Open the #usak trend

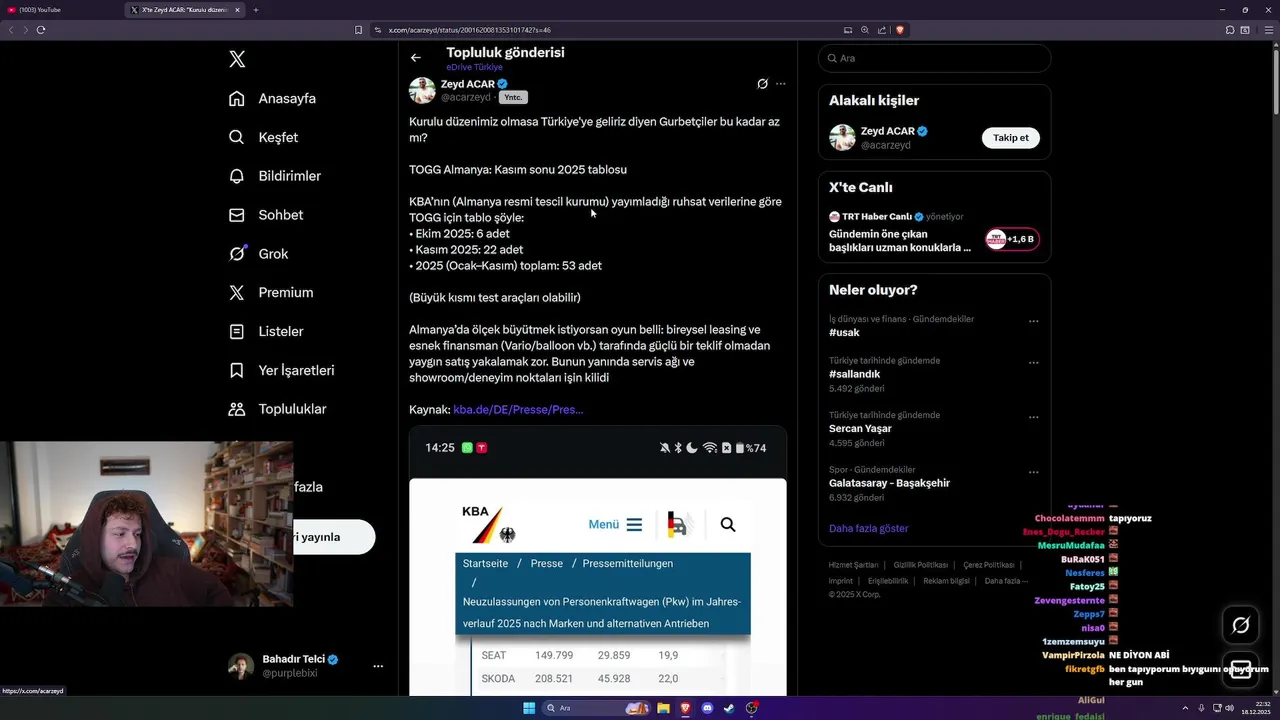(x=844, y=332)
